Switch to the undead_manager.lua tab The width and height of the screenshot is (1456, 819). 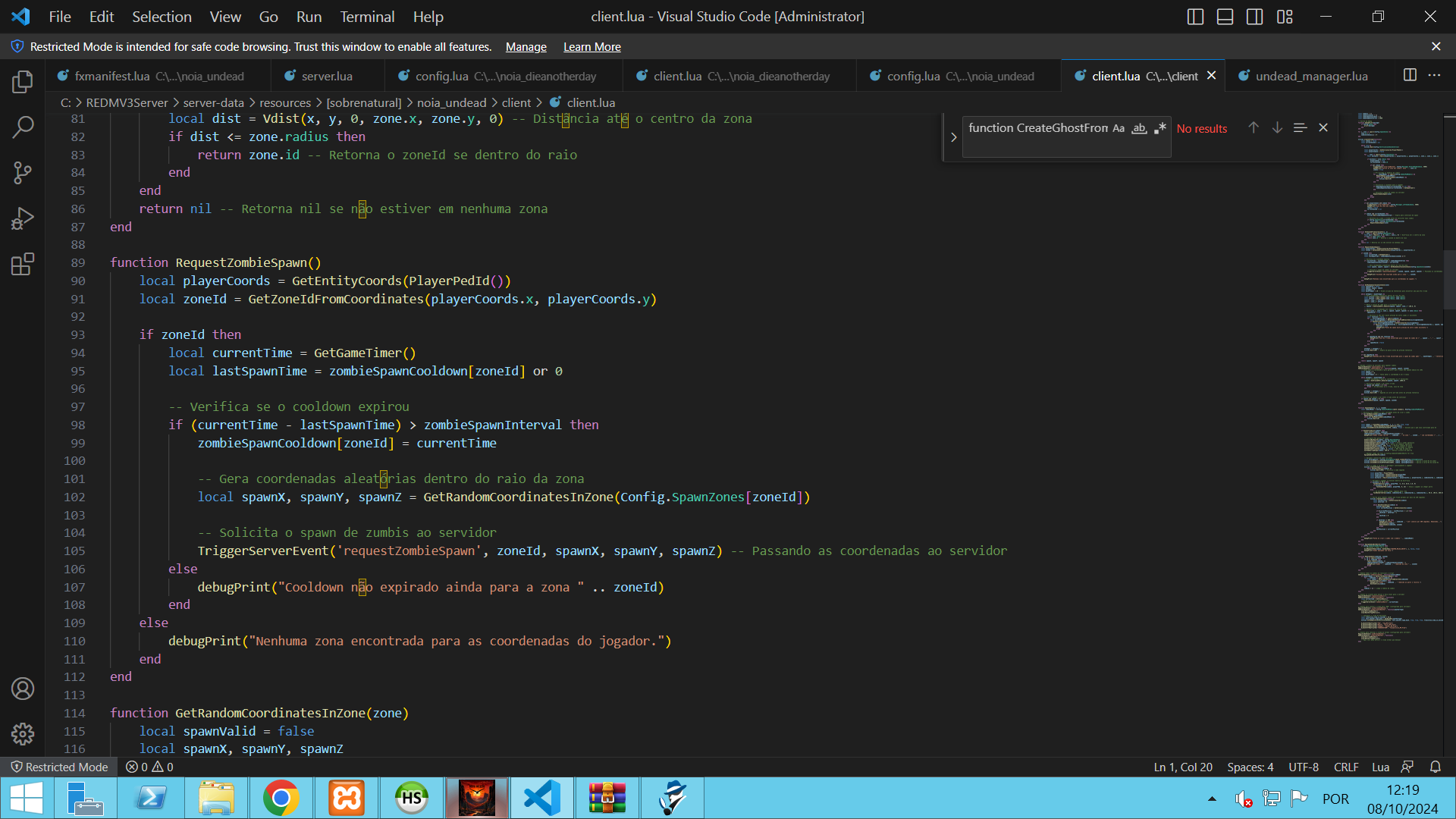pos(1310,76)
